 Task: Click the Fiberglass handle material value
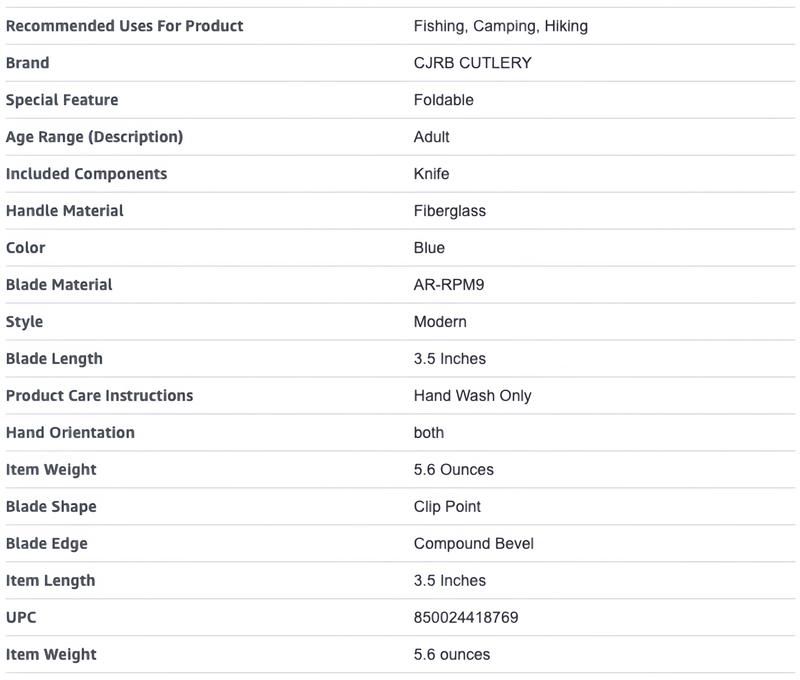(x=449, y=211)
